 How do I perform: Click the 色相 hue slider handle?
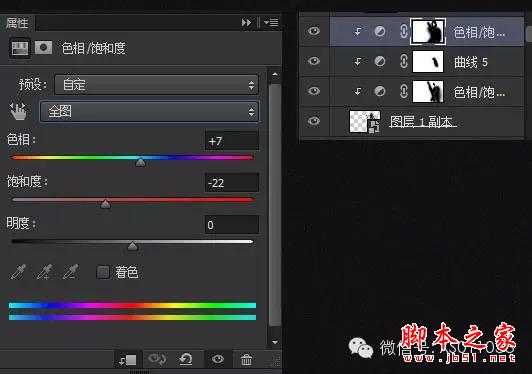click(x=140, y=163)
